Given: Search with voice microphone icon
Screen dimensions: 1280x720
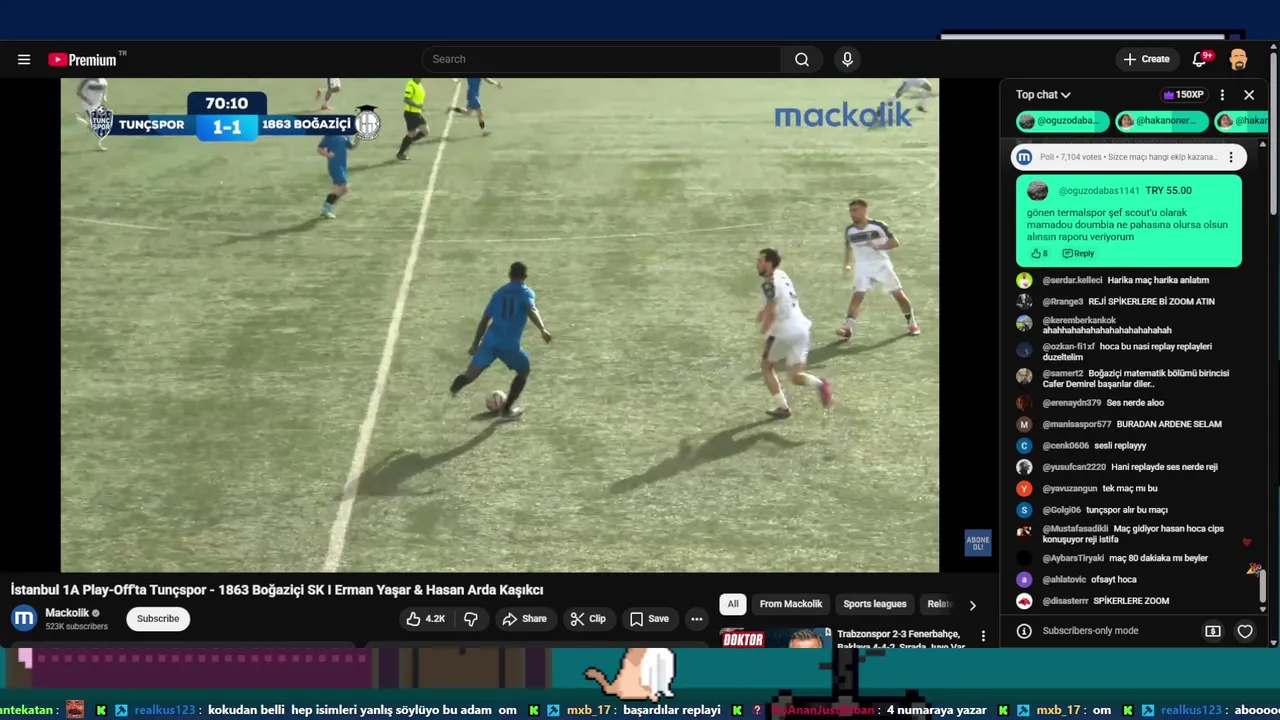Looking at the screenshot, I should coord(847,59).
